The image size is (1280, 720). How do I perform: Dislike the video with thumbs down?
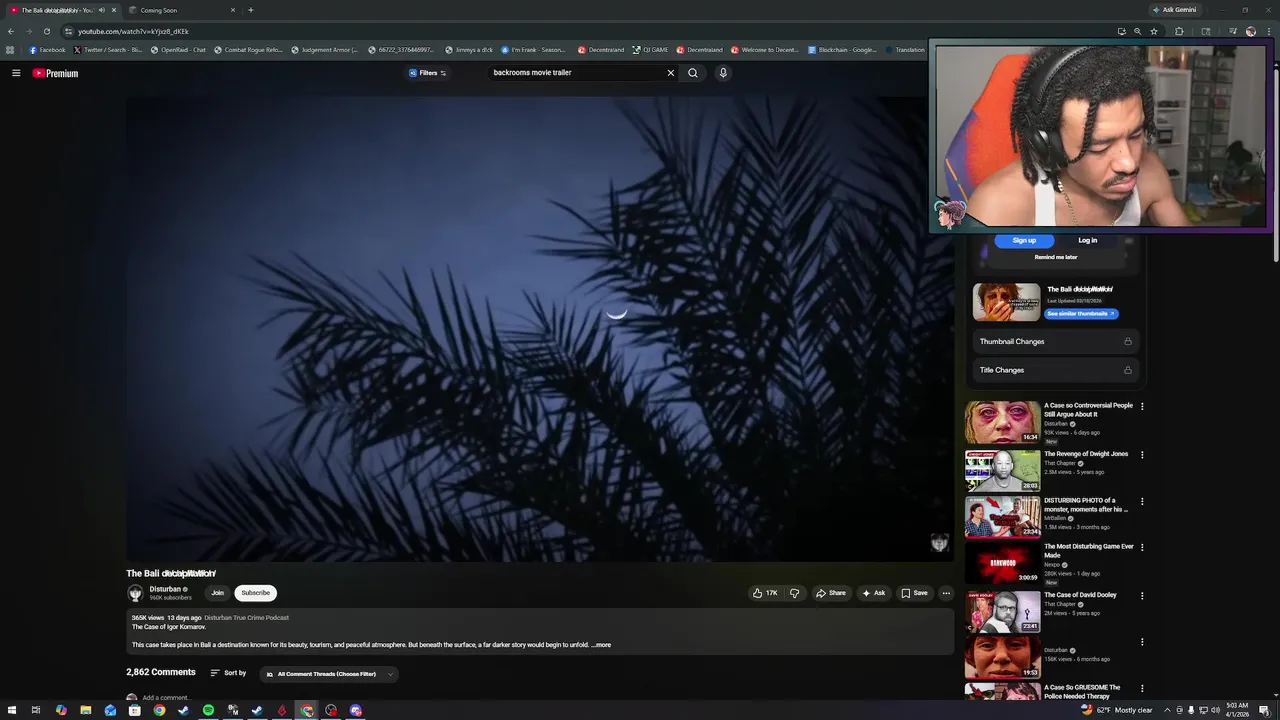pyautogui.click(x=795, y=593)
